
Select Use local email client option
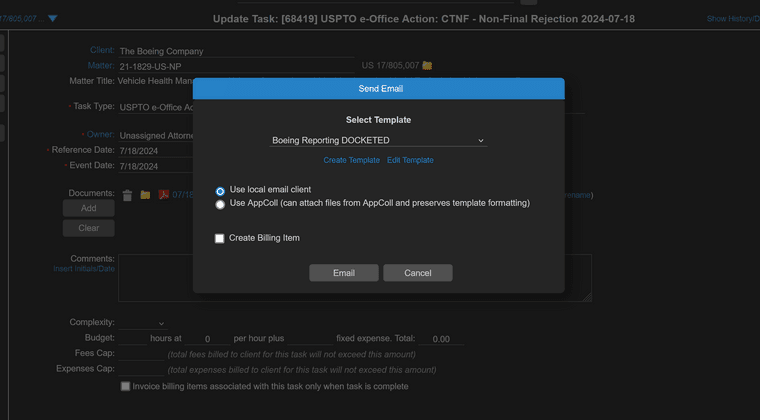[x=221, y=190]
